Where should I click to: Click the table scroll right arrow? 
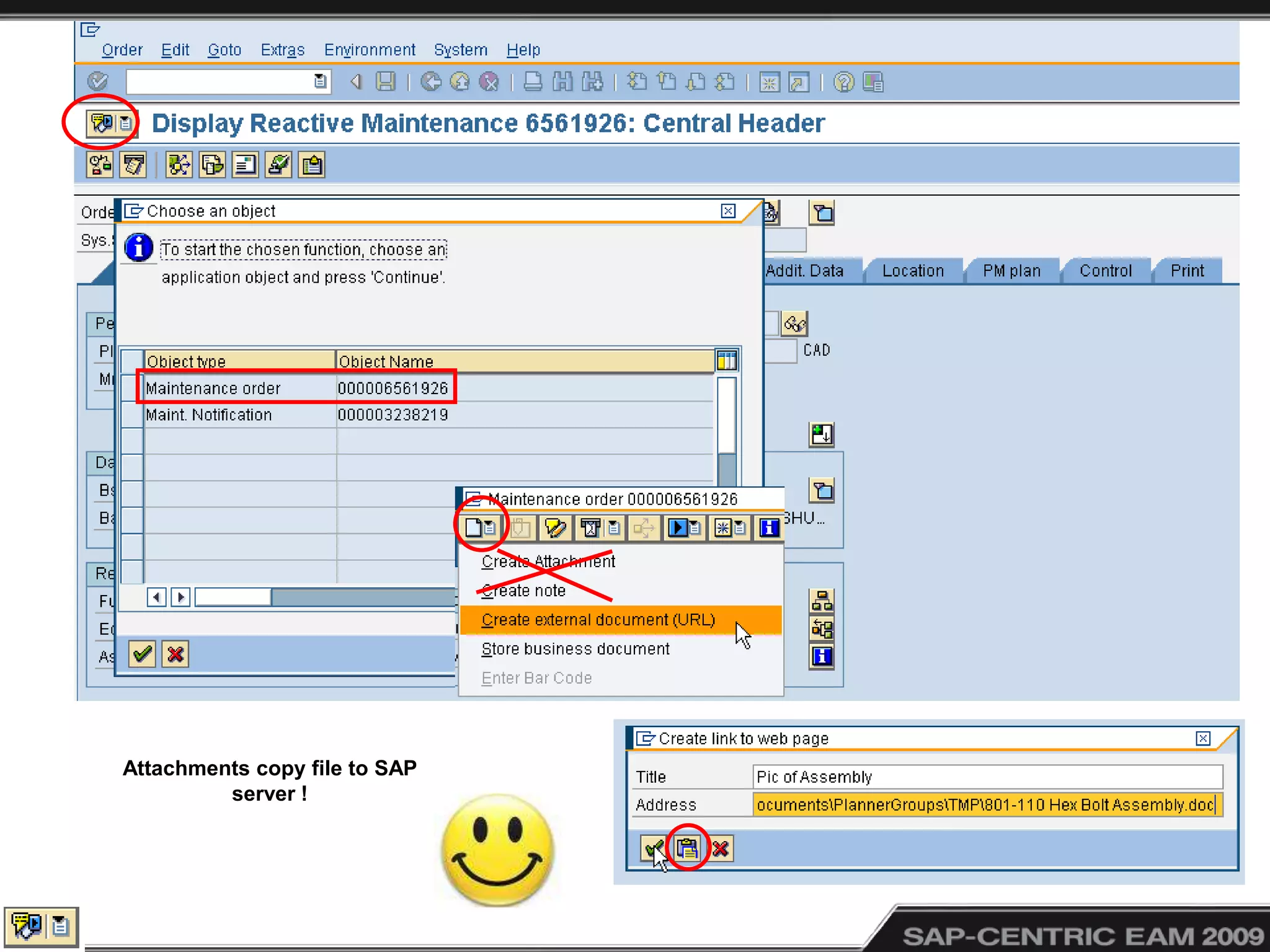tap(180, 597)
